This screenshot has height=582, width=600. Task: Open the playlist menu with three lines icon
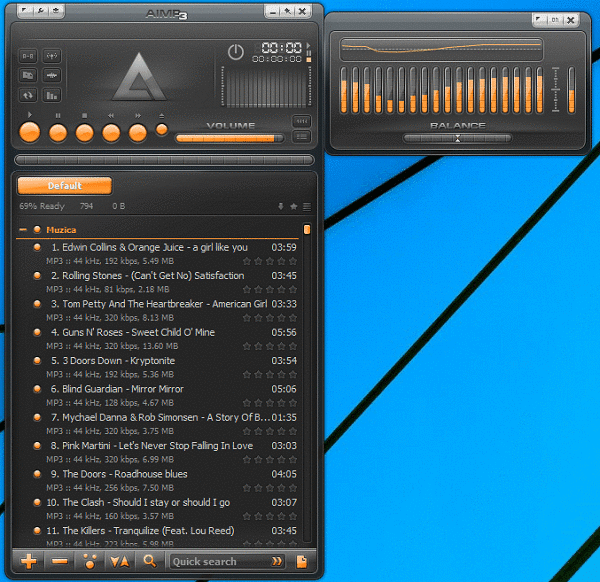[307, 207]
